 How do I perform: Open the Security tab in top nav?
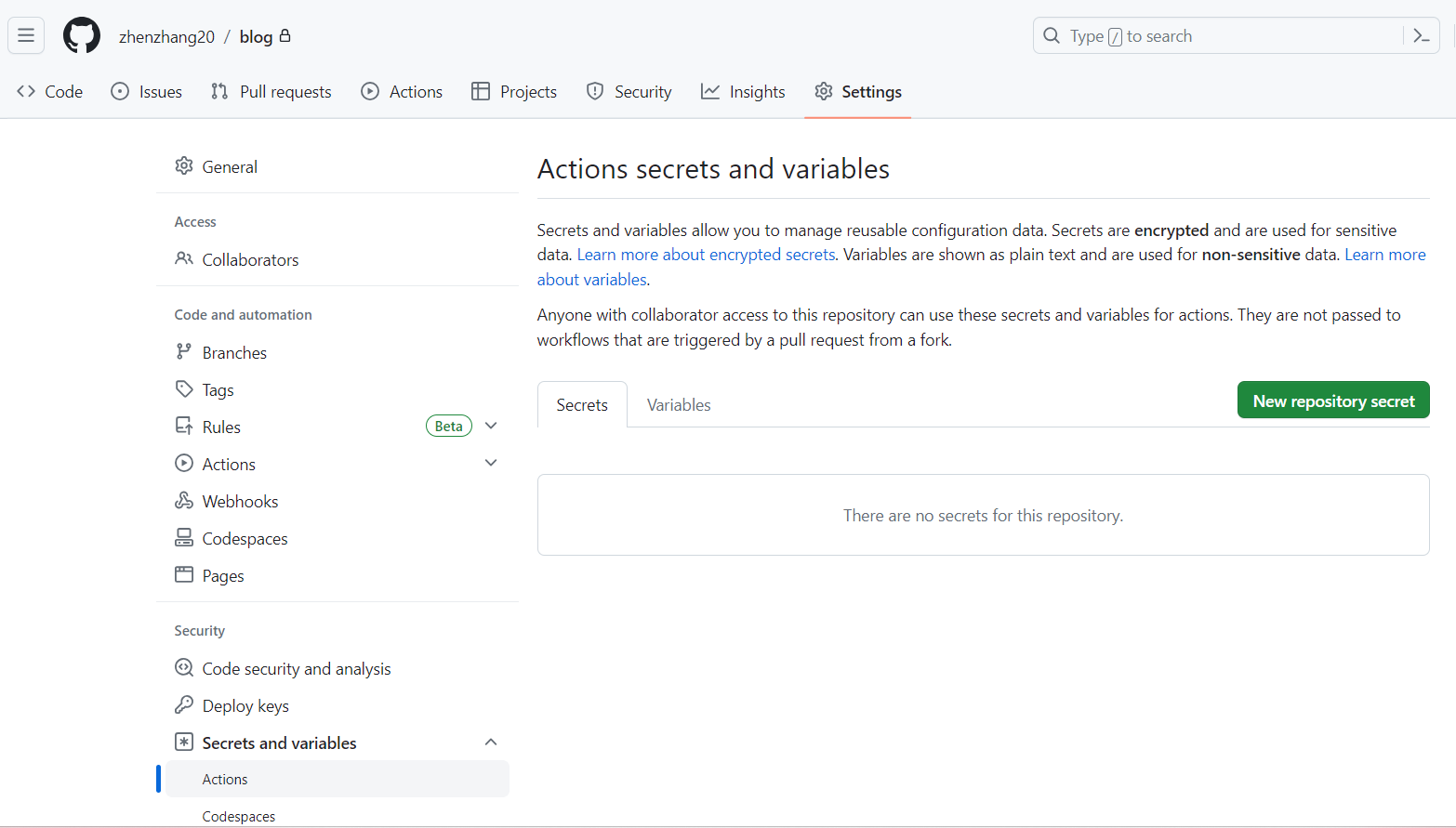(x=629, y=91)
